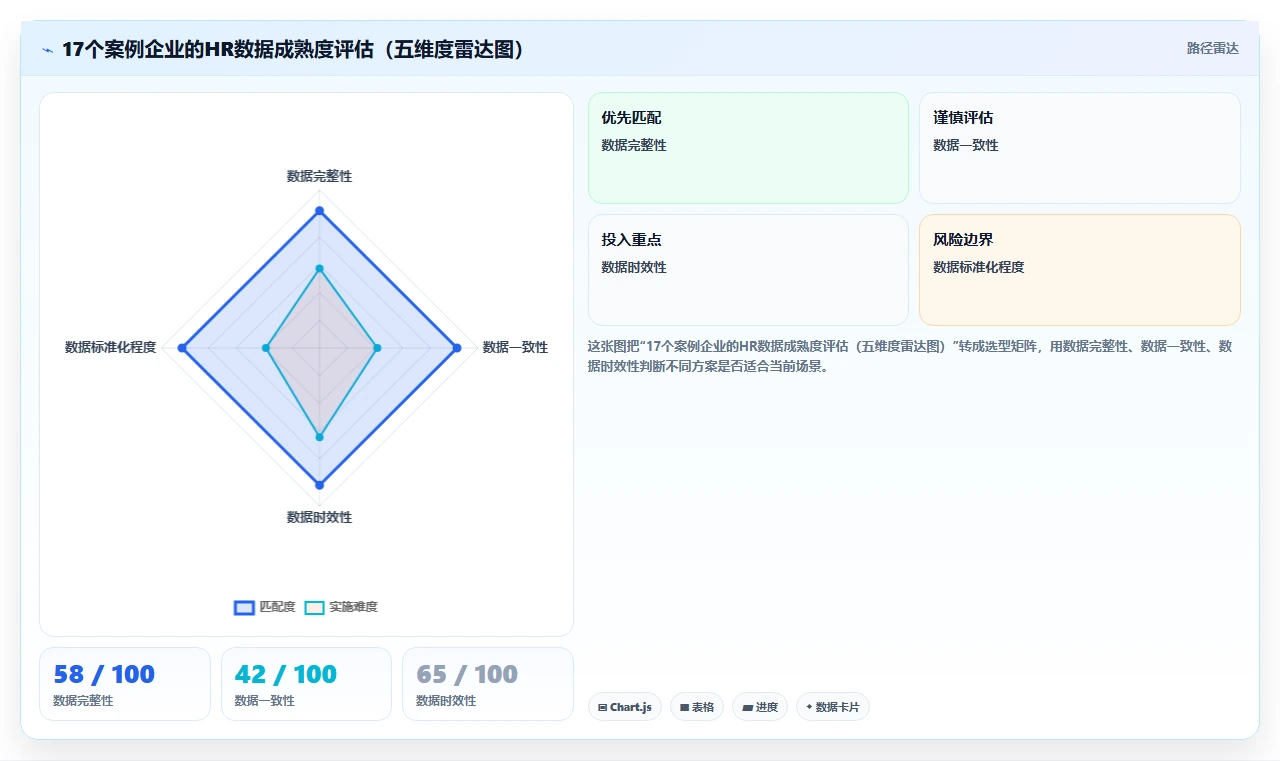1280x761 pixels.
Task: Click the 进度 tag icon
Action: [747, 708]
